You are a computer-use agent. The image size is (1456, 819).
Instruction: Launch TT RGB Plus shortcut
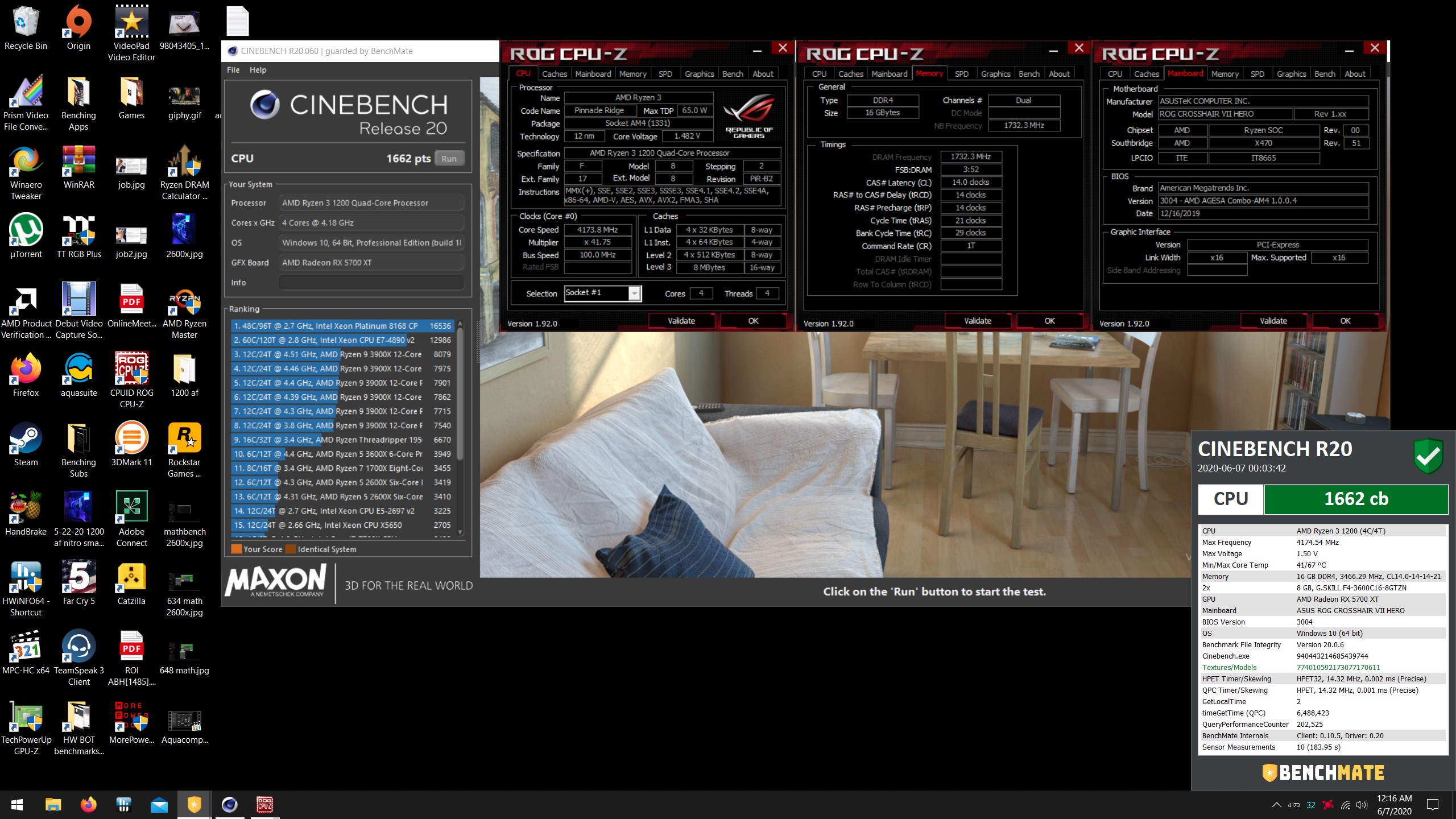78,235
